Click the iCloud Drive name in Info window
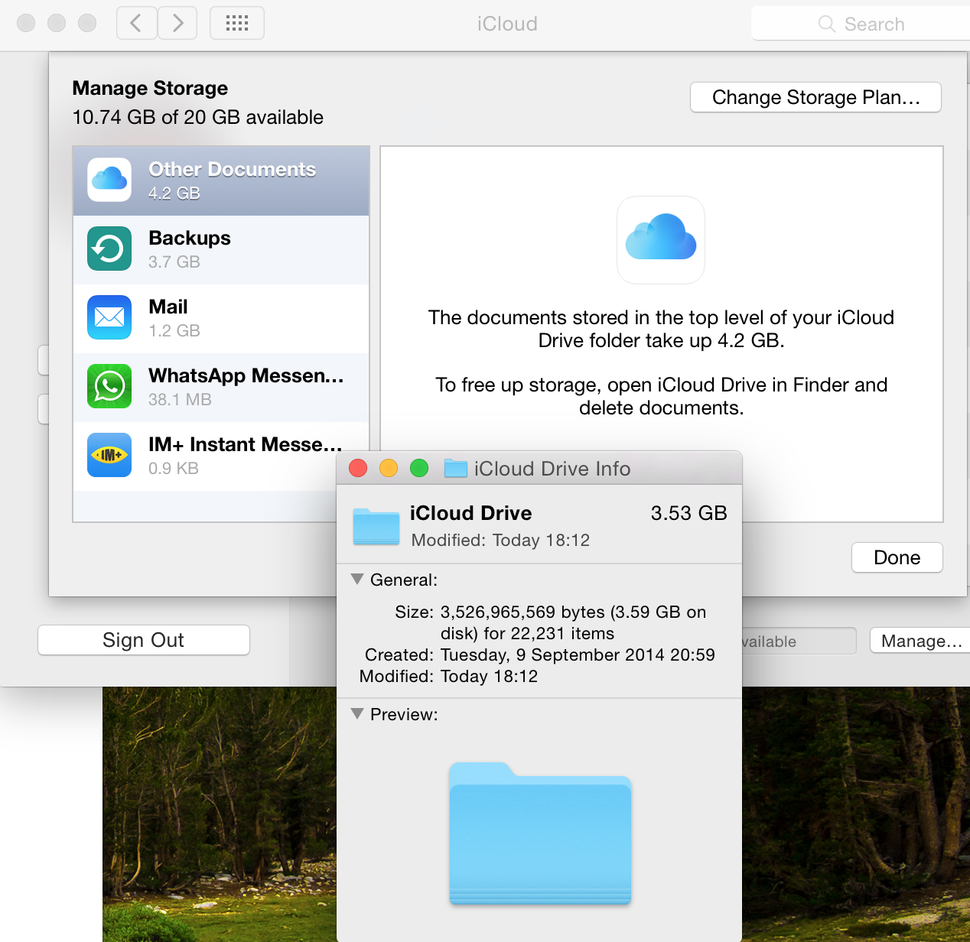The width and height of the screenshot is (970, 942). (471, 513)
